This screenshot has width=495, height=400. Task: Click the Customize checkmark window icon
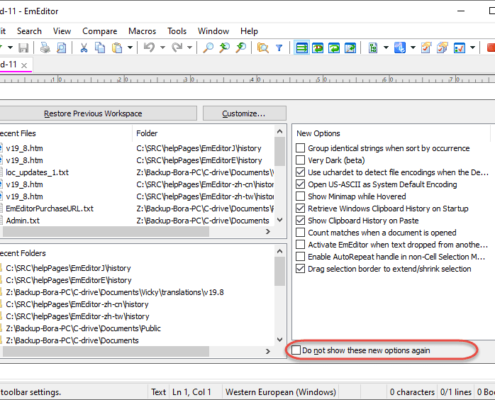pyautogui.click(x=459, y=48)
